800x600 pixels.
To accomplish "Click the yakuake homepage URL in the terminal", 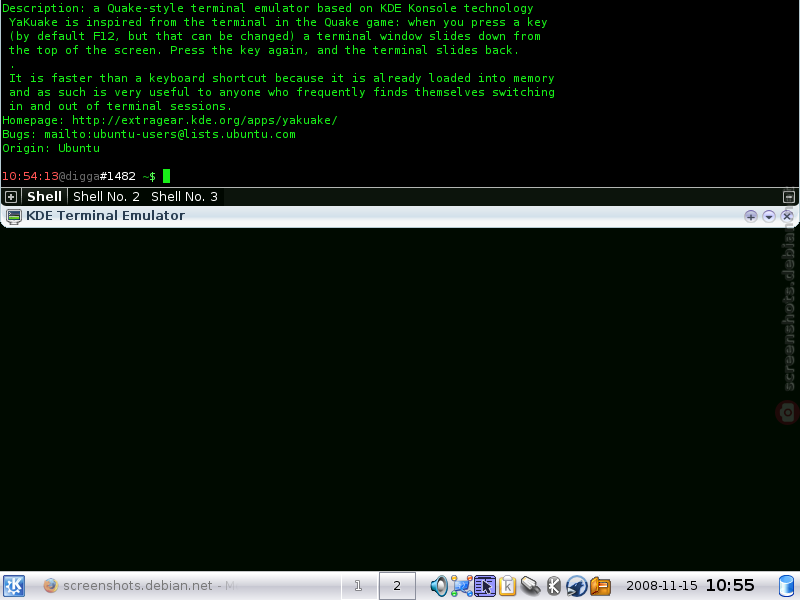I will [x=205, y=120].
